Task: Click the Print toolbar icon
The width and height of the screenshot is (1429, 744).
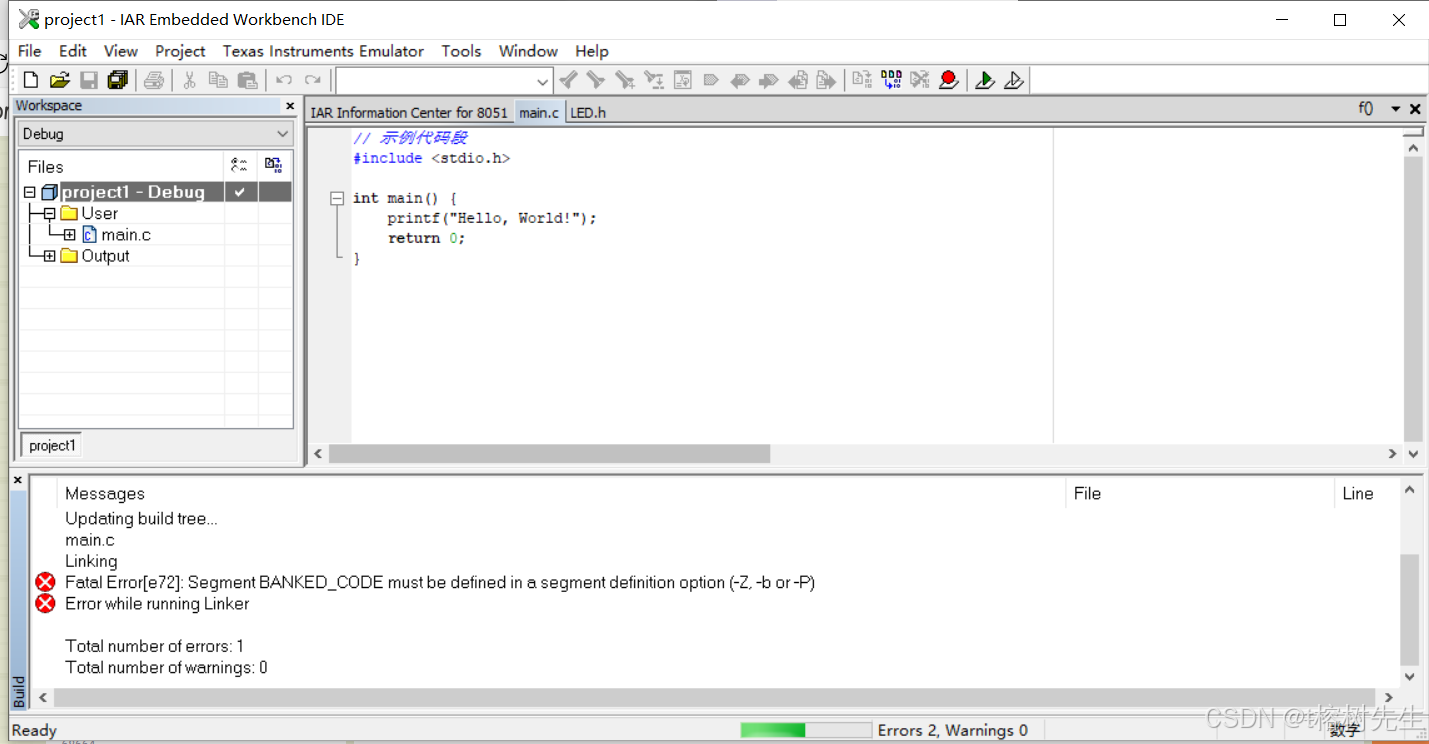Action: tap(154, 80)
